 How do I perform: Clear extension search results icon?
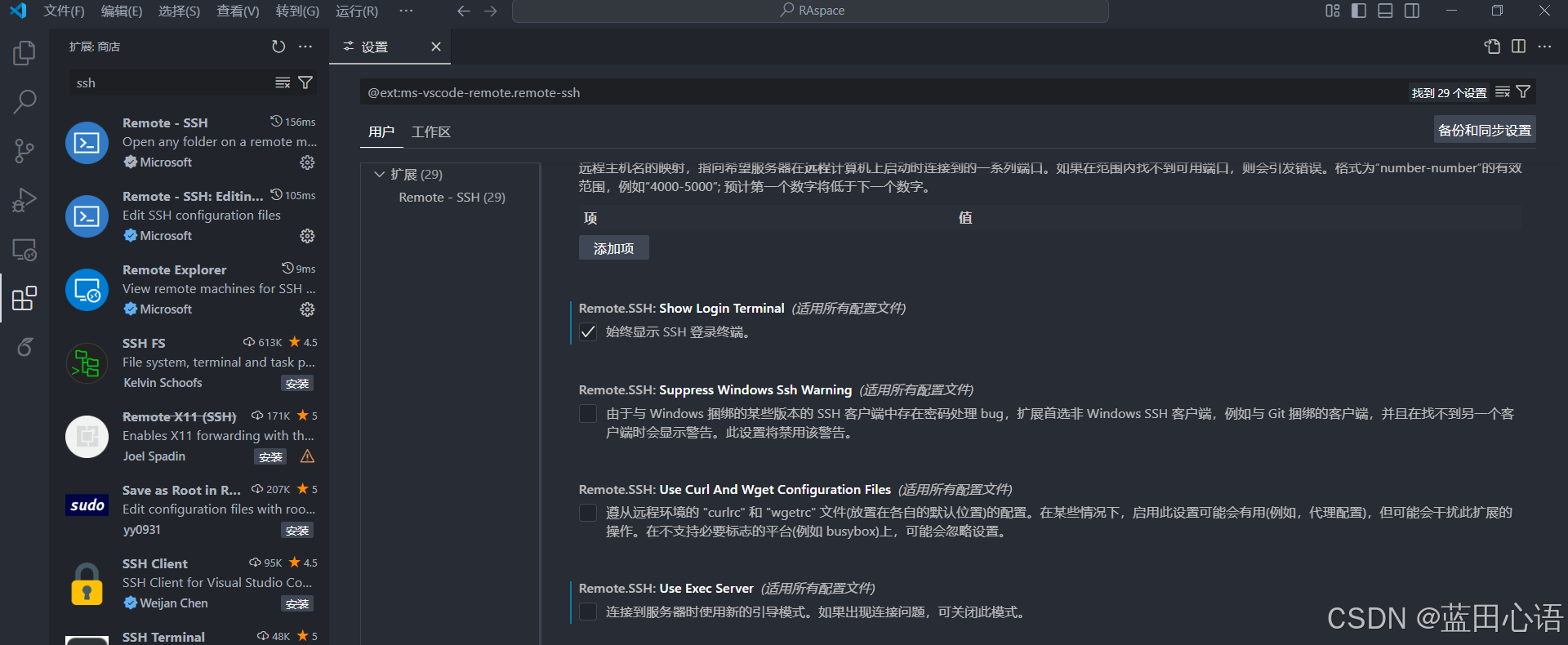(283, 82)
